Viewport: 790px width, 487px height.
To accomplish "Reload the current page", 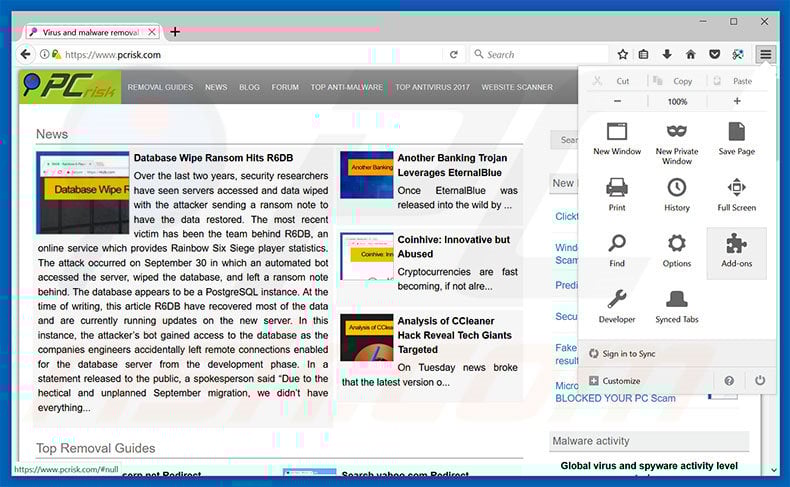I will (x=453, y=54).
